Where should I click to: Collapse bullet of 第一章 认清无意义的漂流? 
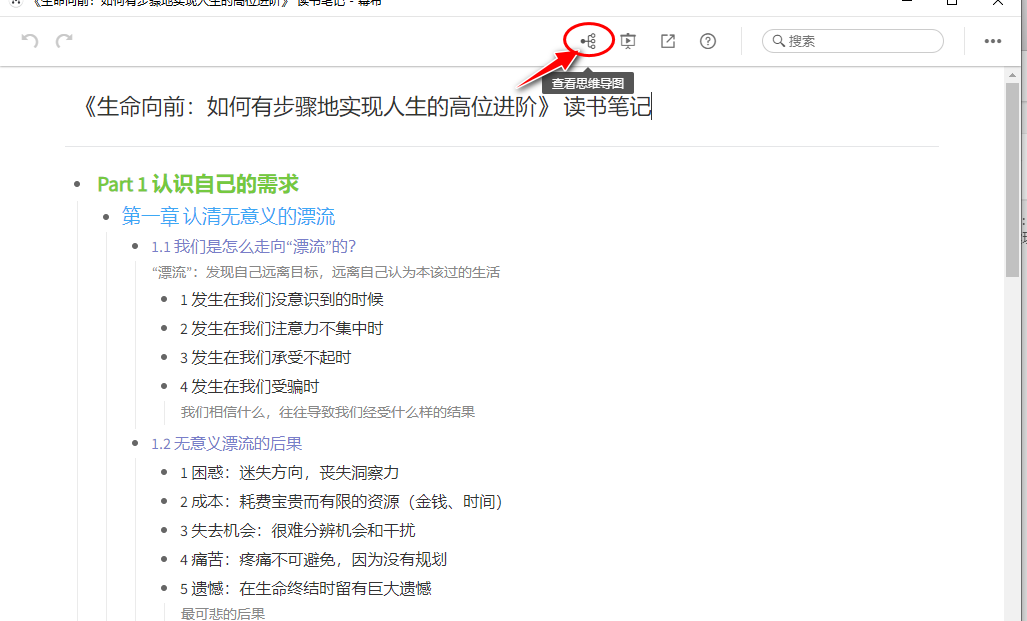[106, 216]
